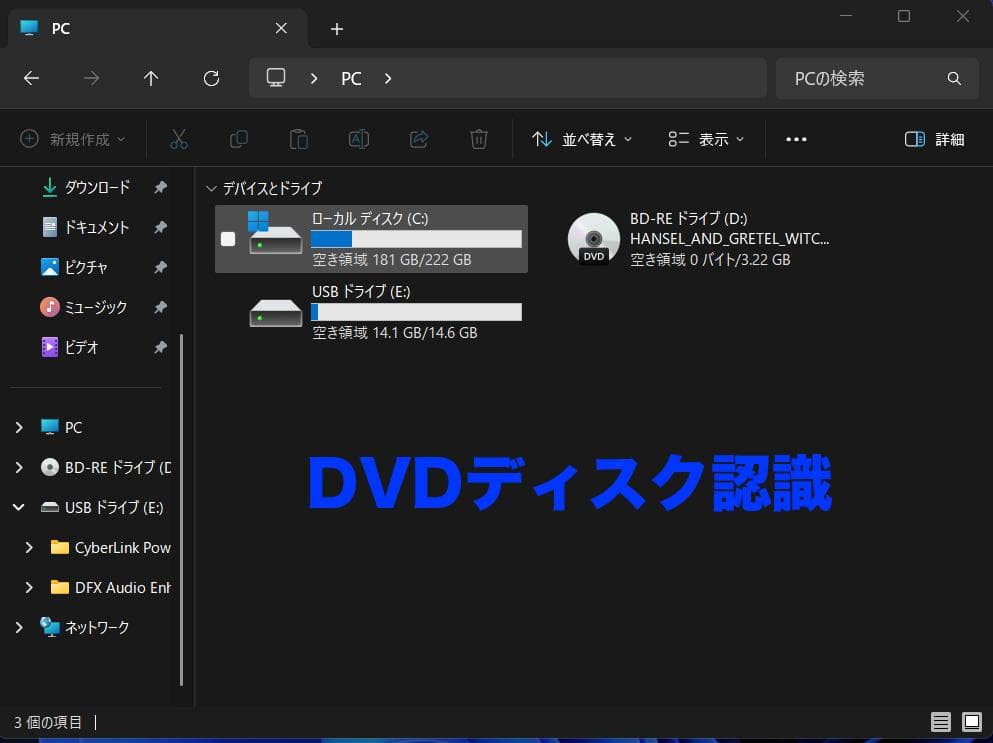Select the Cut icon in the toolbar
993x743 pixels.
(179, 139)
